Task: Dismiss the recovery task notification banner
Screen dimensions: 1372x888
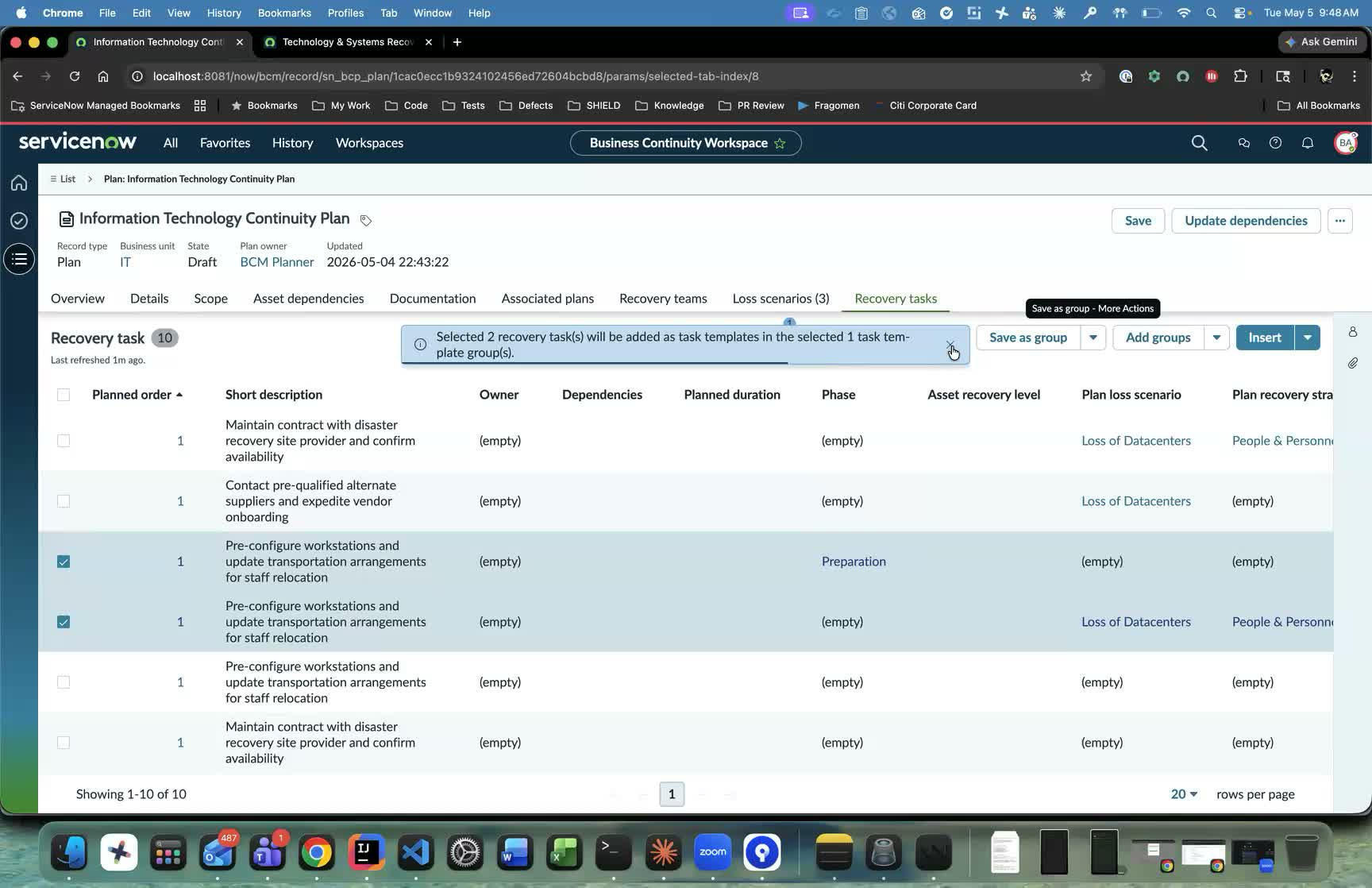Action: (950, 346)
